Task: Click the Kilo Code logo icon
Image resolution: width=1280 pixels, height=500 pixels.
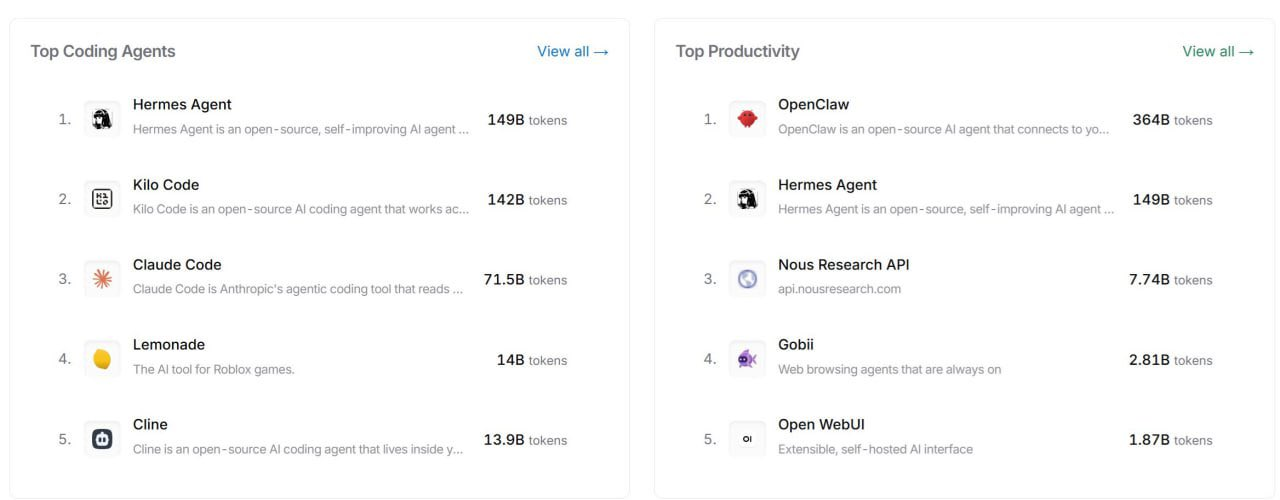Action: tap(101, 199)
